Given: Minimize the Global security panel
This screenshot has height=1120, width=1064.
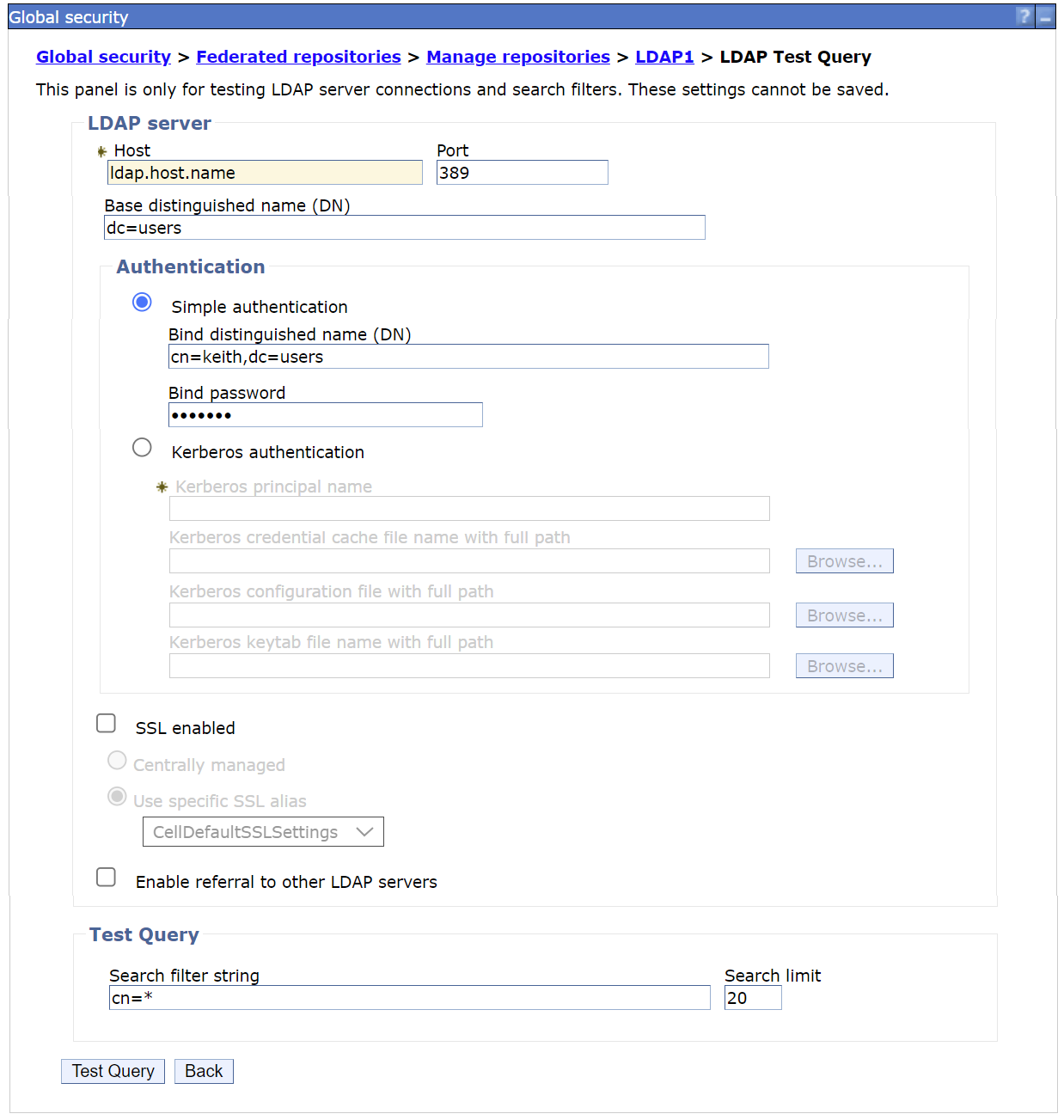Looking at the screenshot, I should pos(1045,16).
